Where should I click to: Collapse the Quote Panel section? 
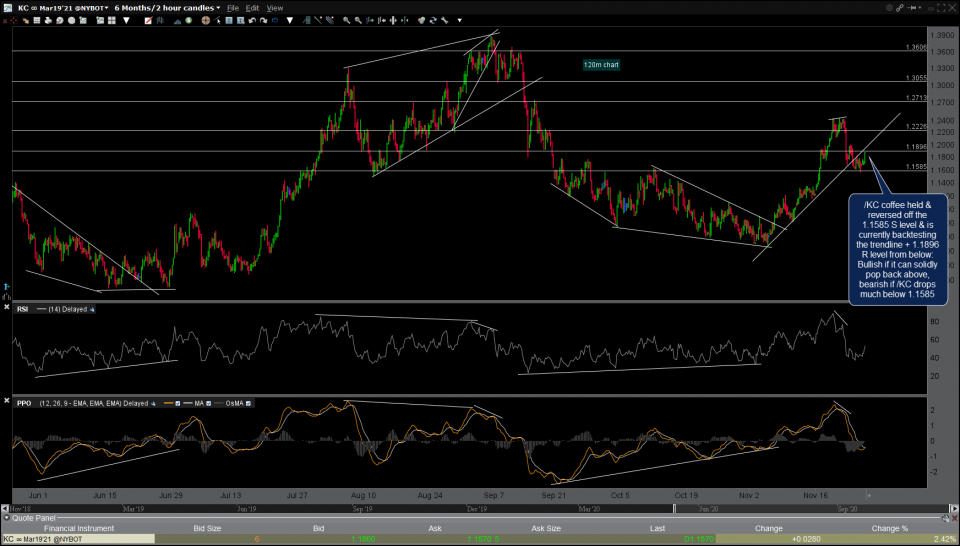click(6, 518)
